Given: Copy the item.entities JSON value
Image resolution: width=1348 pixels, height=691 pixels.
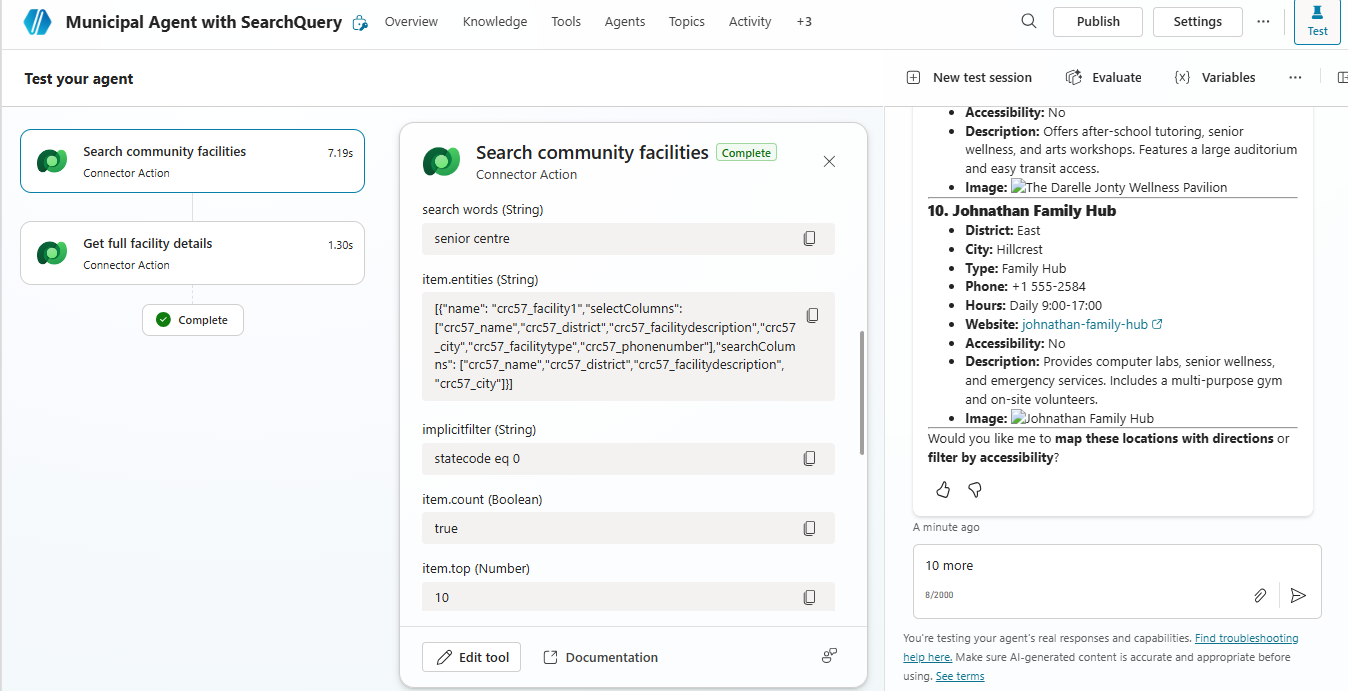Looking at the screenshot, I should tap(812, 316).
